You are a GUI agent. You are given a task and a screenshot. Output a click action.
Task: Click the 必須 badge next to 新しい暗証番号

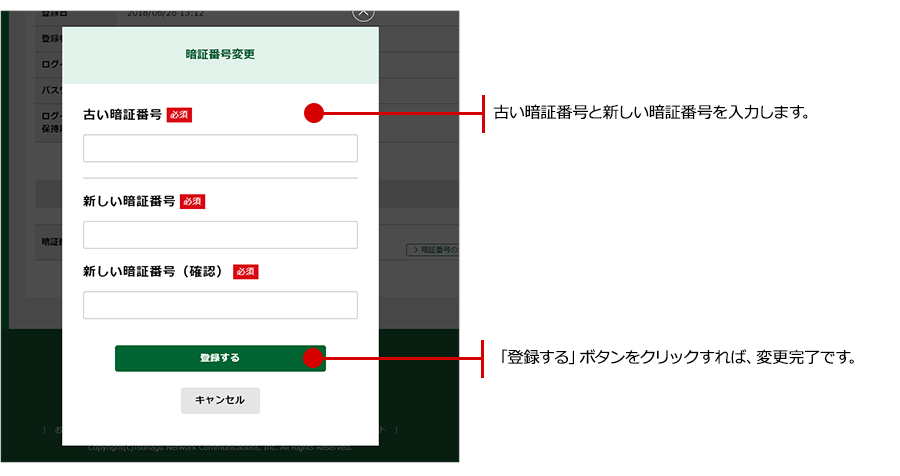[x=192, y=201]
